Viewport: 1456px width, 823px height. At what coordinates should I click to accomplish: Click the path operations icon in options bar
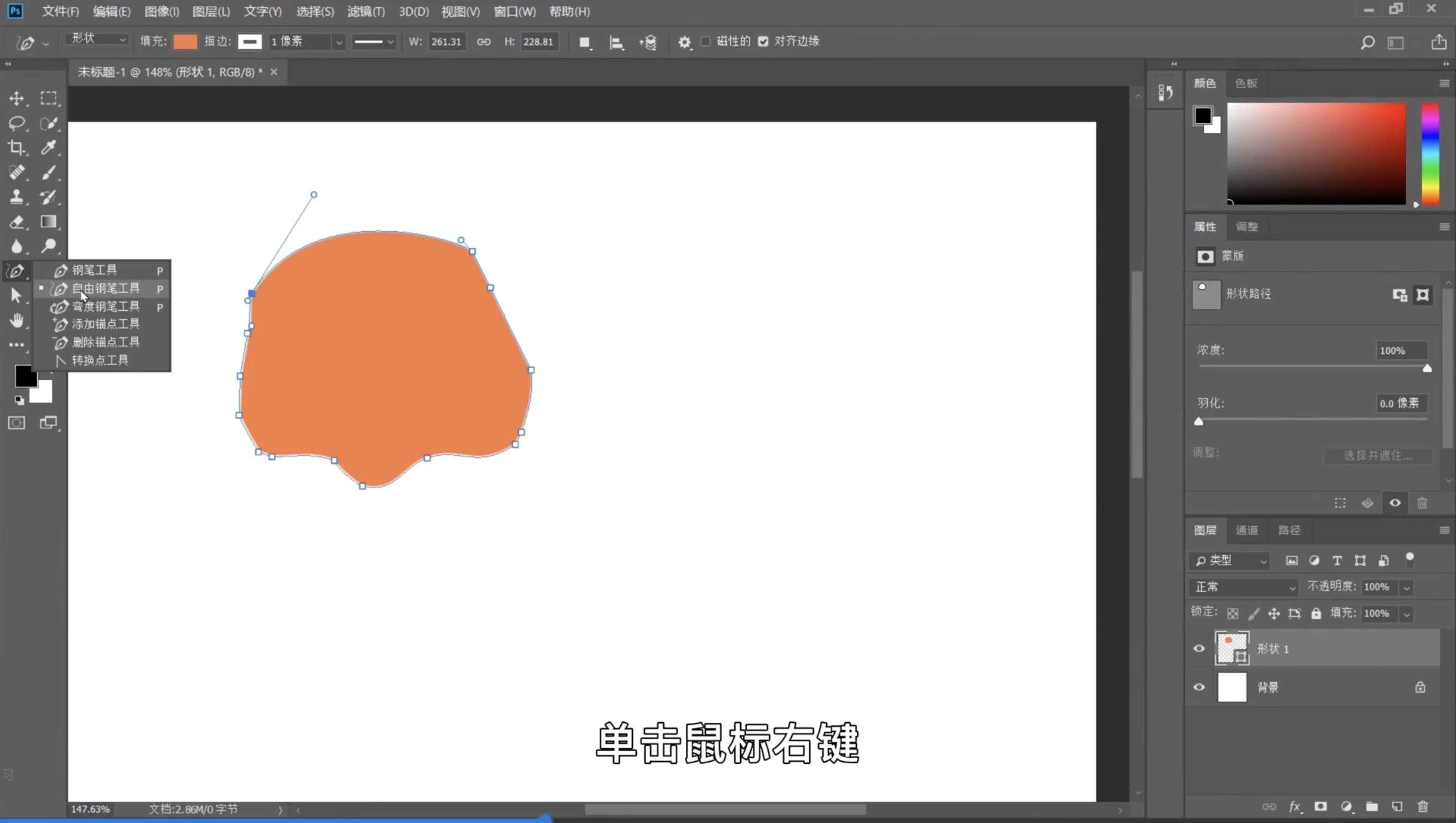[585, 42]
